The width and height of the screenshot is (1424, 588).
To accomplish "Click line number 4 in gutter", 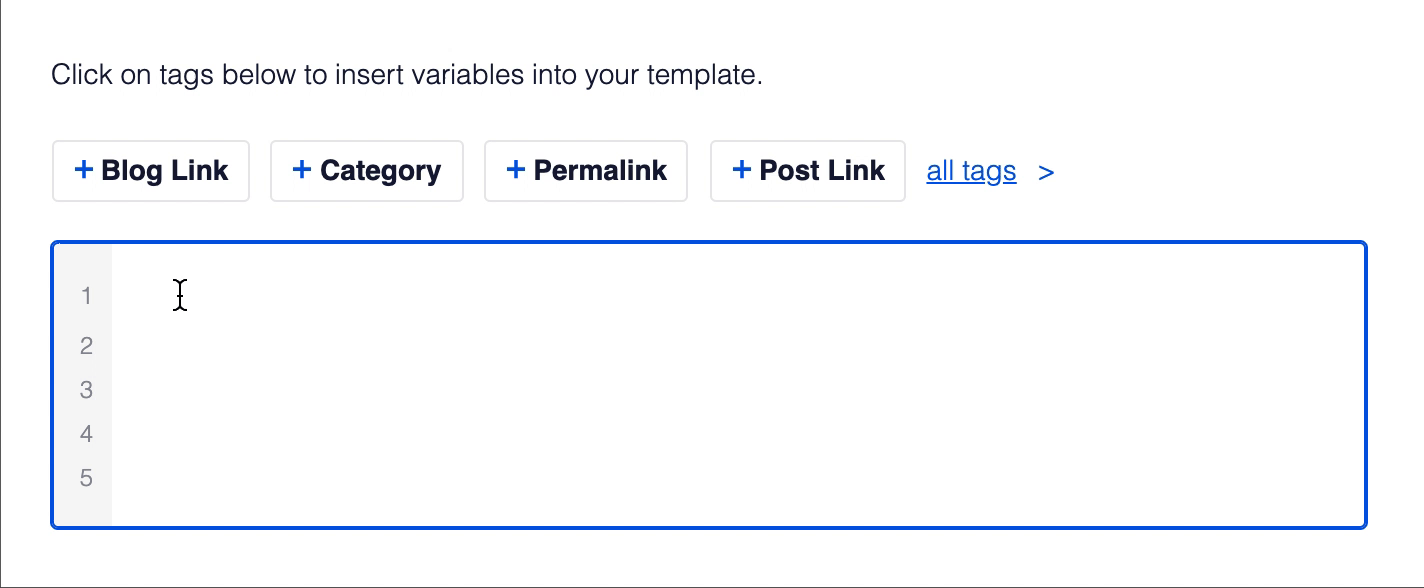I will [86, 434].
